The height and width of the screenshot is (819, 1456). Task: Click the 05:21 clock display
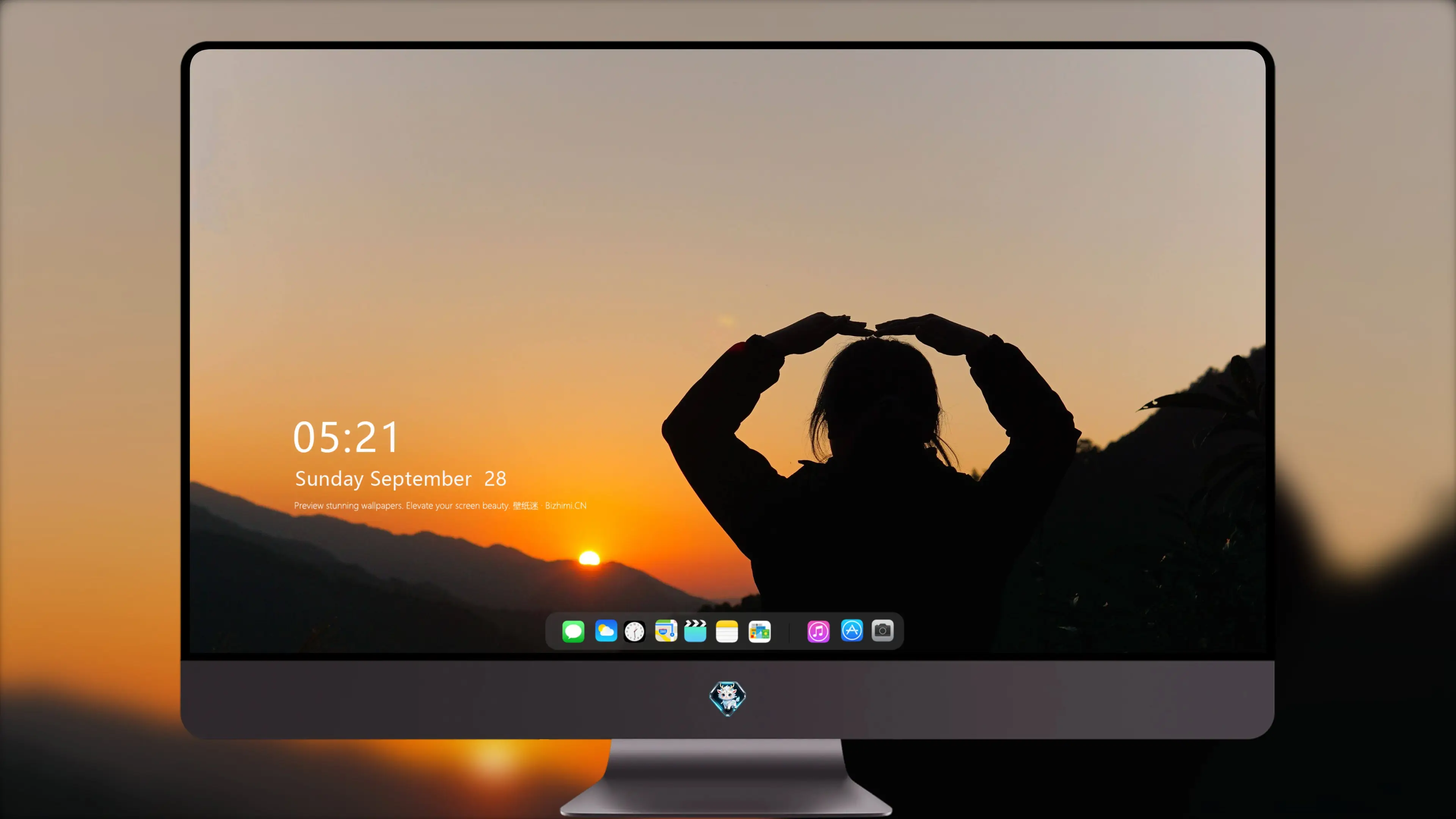[x=345, y=438]
